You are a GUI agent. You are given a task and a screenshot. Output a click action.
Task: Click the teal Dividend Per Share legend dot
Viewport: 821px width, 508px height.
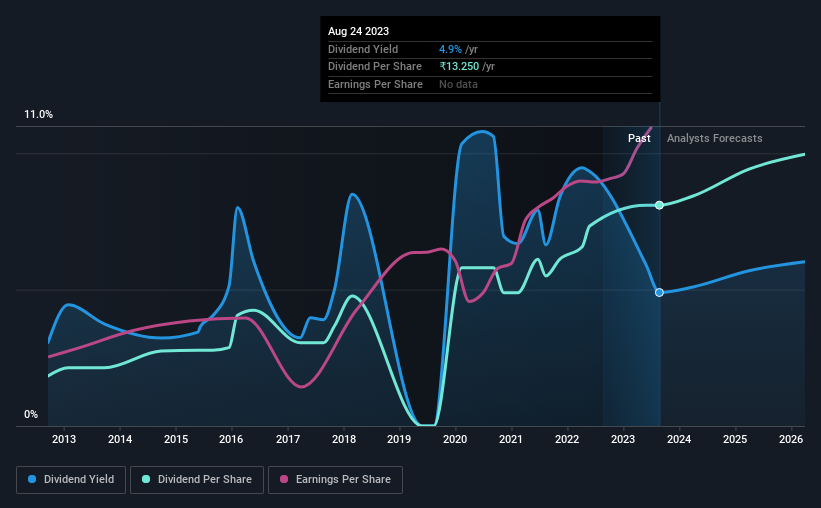point(146,479)
